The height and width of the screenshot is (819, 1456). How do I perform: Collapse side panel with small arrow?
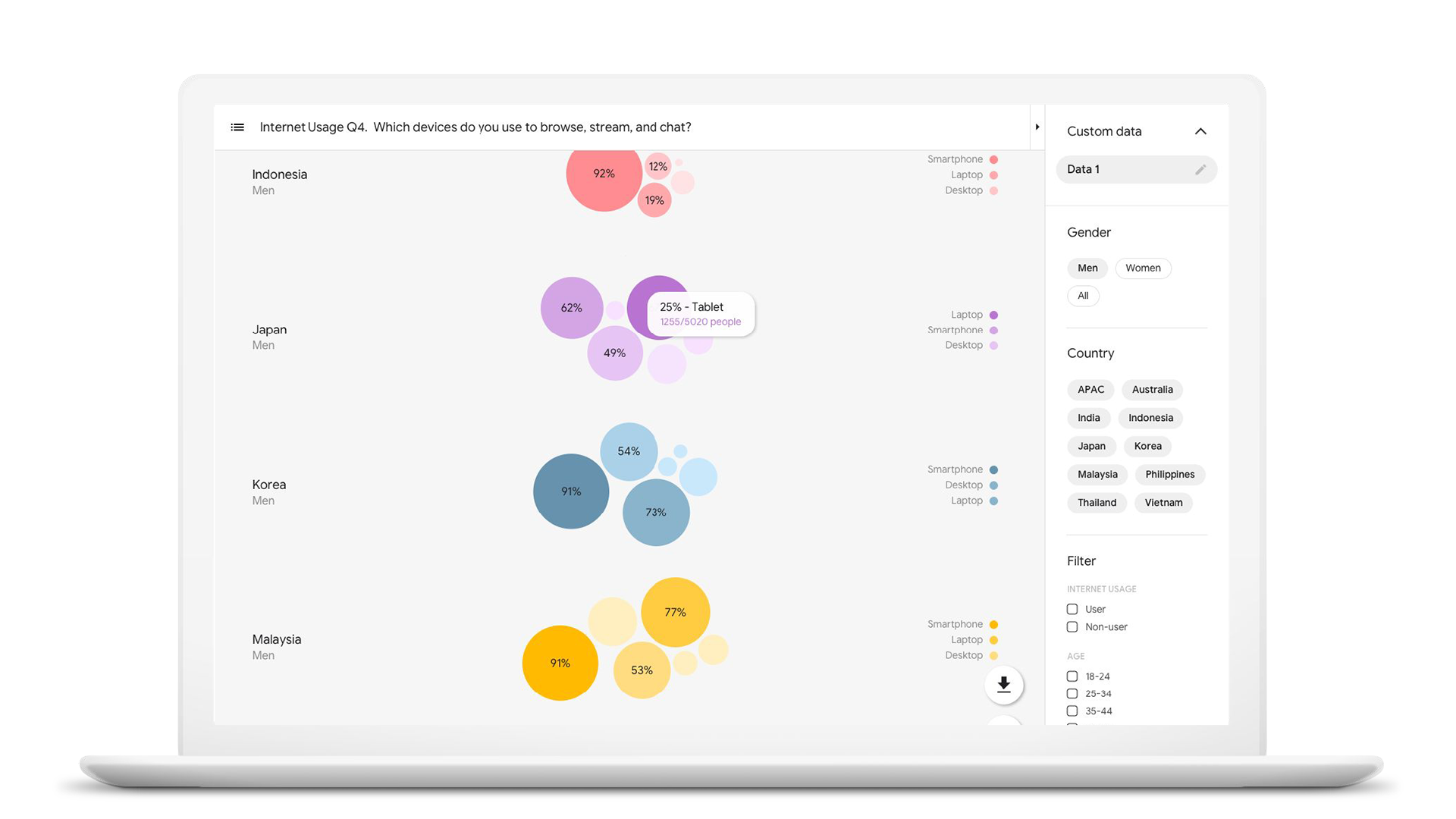pos(1037,127)
